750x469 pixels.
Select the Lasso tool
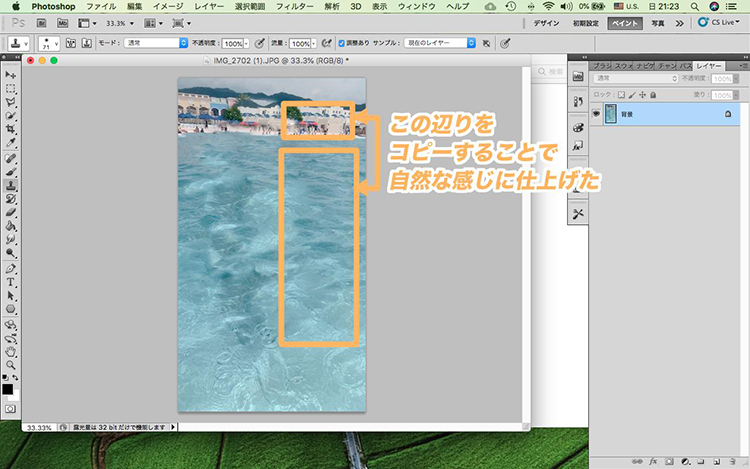tap(11, 102)
